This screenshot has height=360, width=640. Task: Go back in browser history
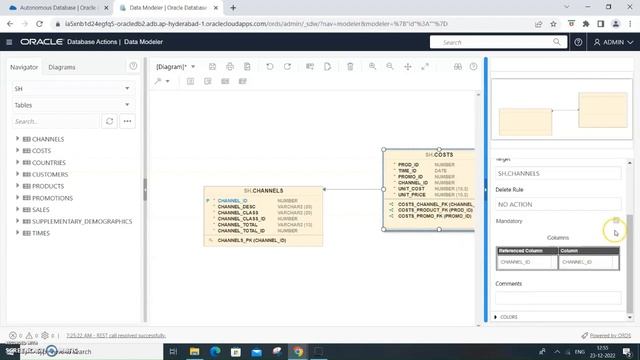10,24
